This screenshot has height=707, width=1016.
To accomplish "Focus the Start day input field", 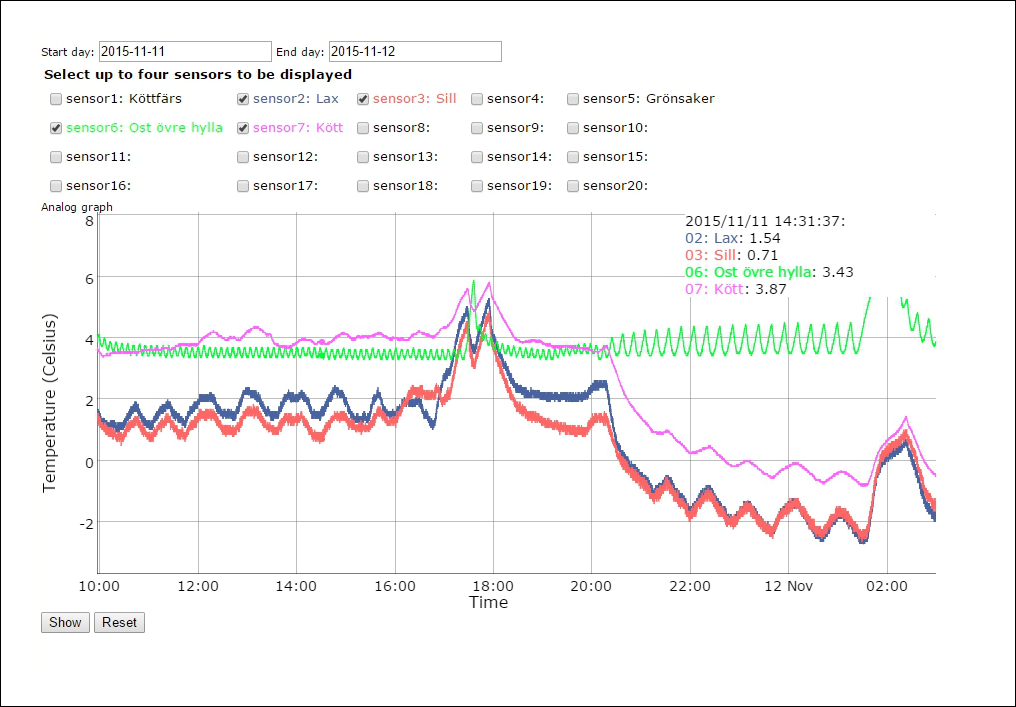I will tap(185, 52).
